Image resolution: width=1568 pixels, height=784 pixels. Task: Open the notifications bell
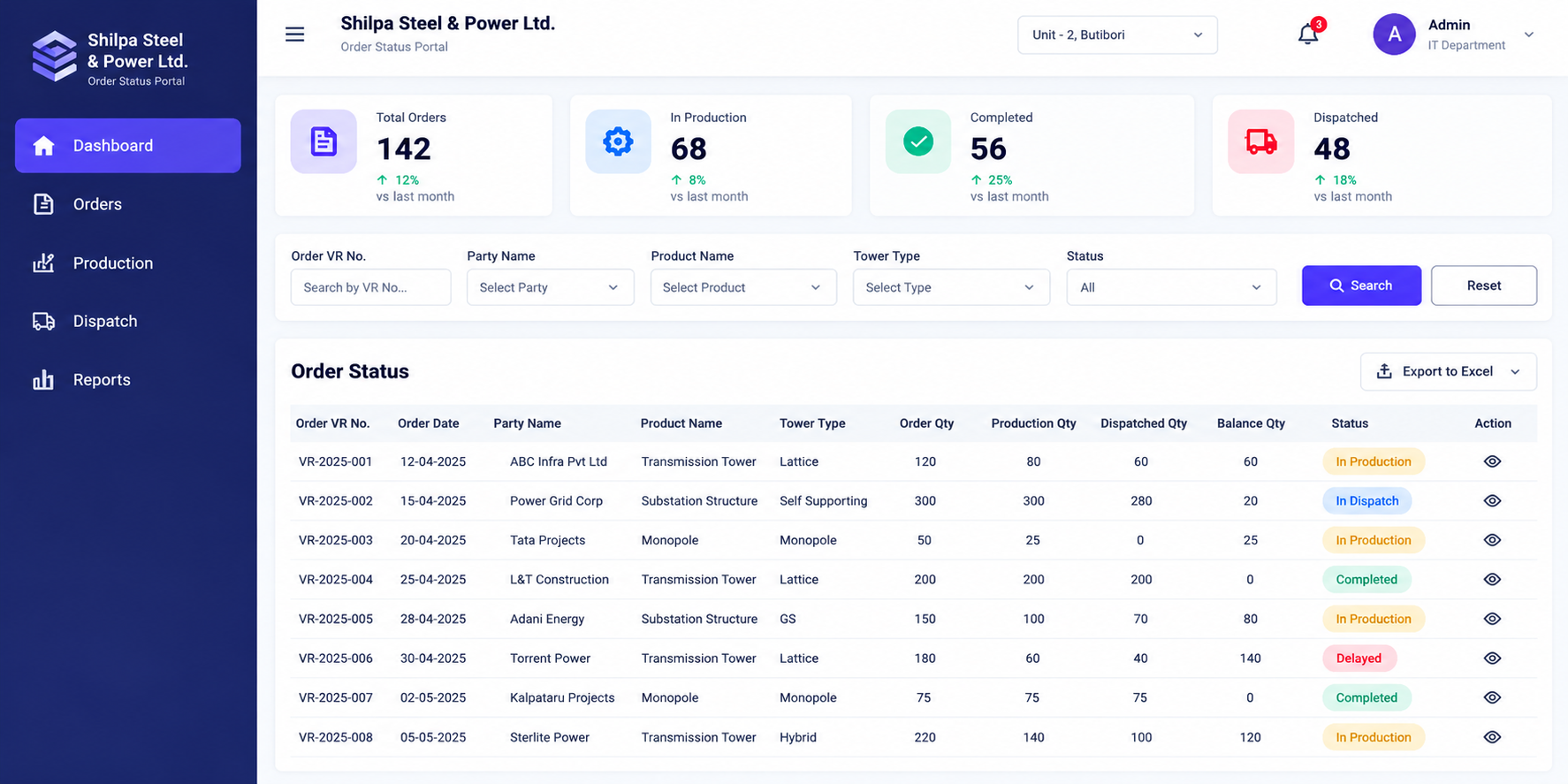pyautogui.click(x=1308, y=34)
